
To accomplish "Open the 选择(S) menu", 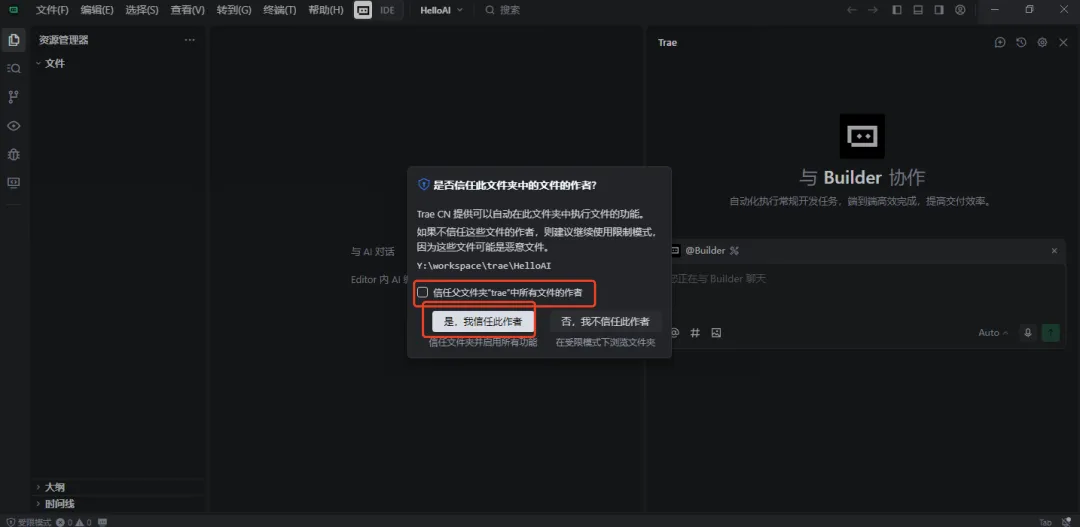I will tap(142, 10).
